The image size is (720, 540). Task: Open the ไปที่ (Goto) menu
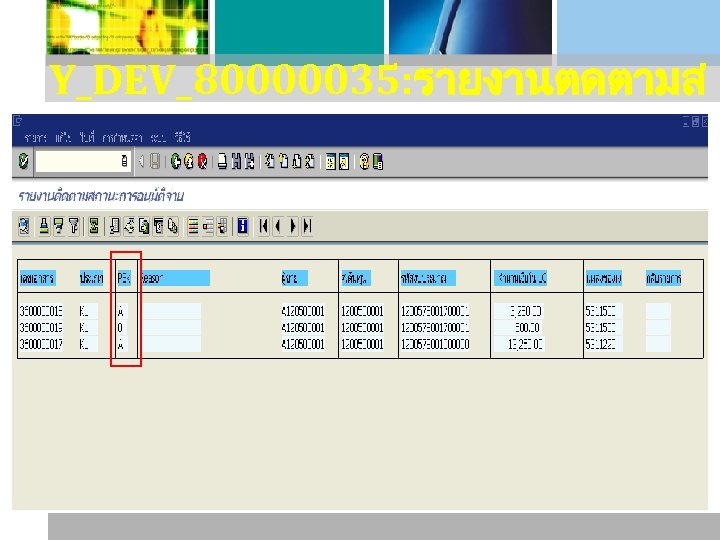(x=87, y=137)
